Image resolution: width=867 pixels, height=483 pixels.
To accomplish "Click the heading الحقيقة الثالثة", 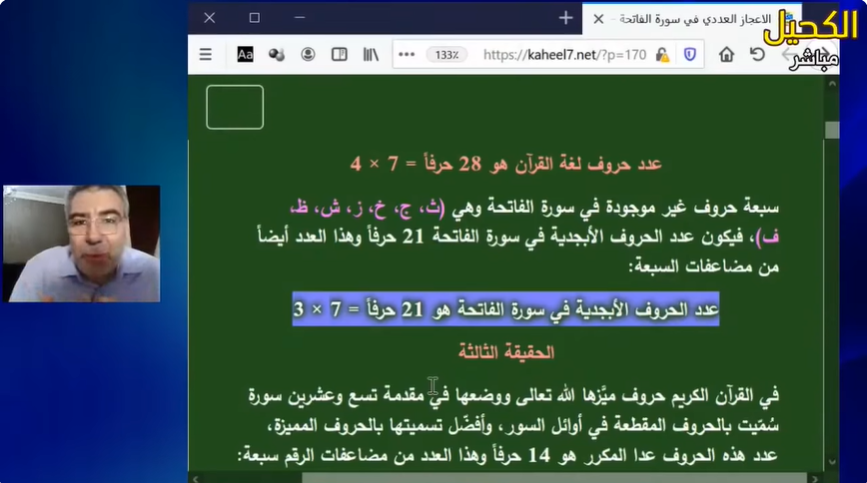I will pyautogui.click(x=506, y=352).
